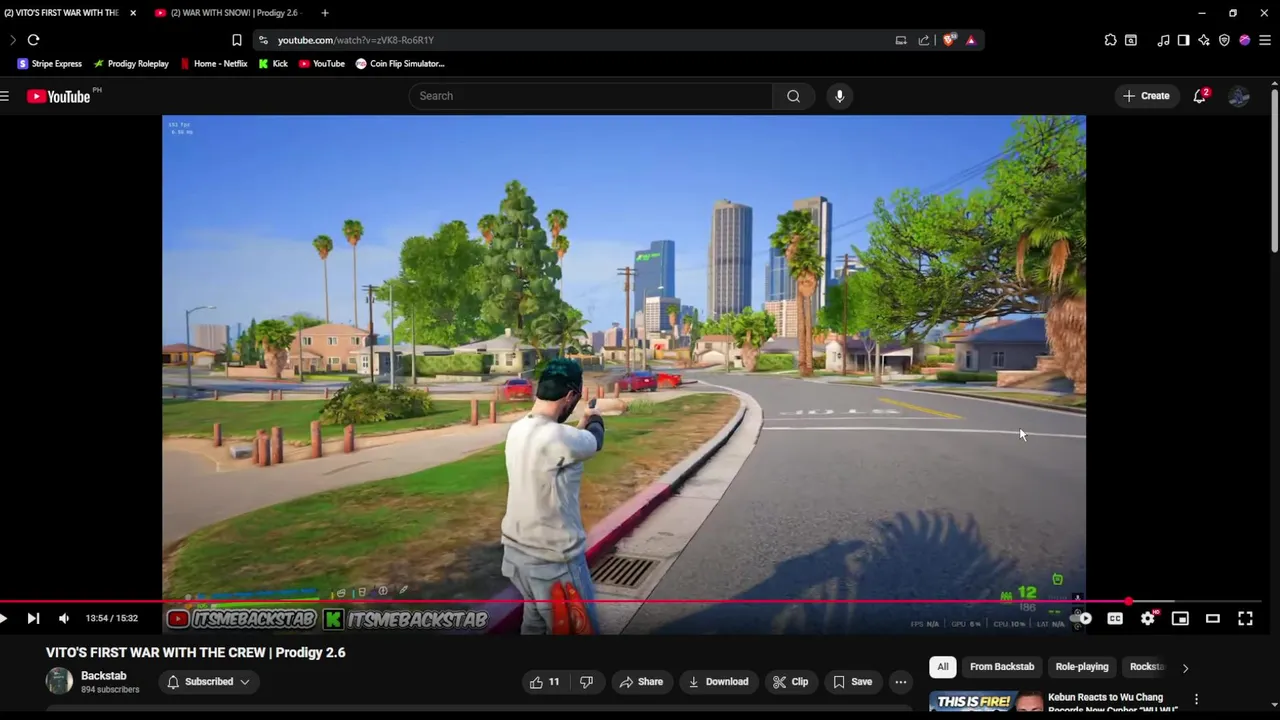Like the video
Screen dimensions: 1280x720
tap(543, 682)
